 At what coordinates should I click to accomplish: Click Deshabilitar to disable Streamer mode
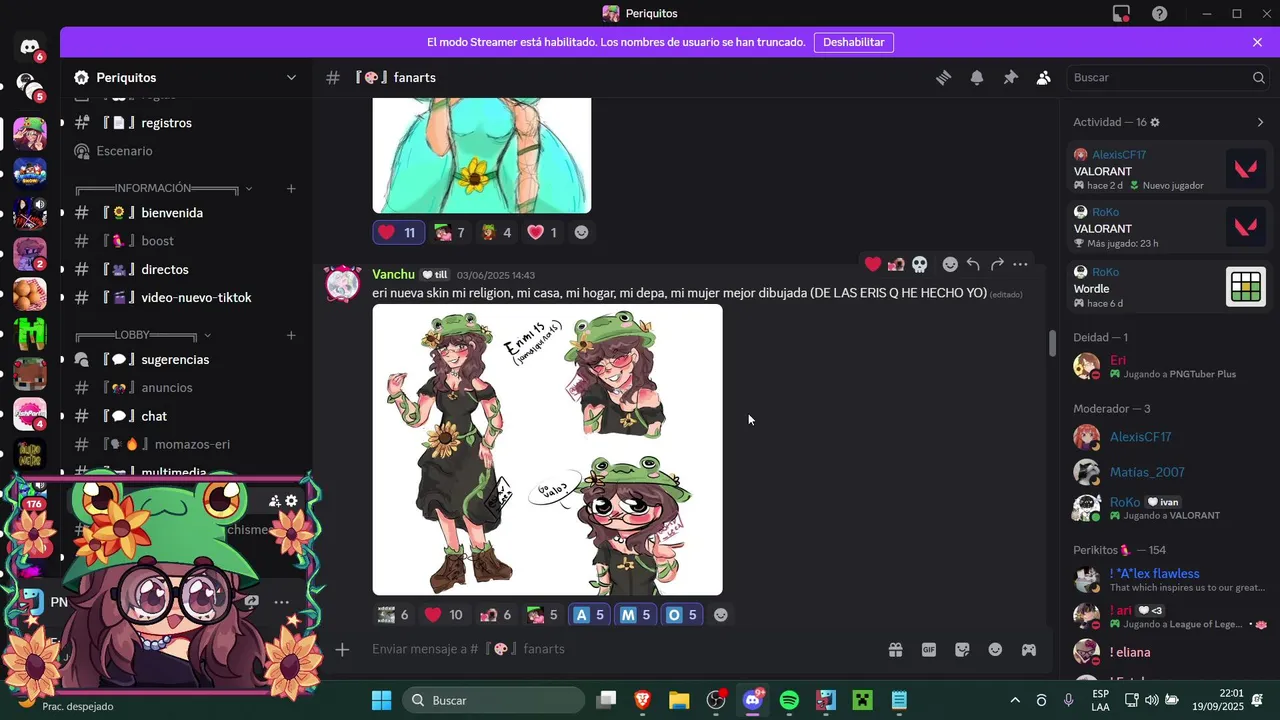(x=853, y=42)
